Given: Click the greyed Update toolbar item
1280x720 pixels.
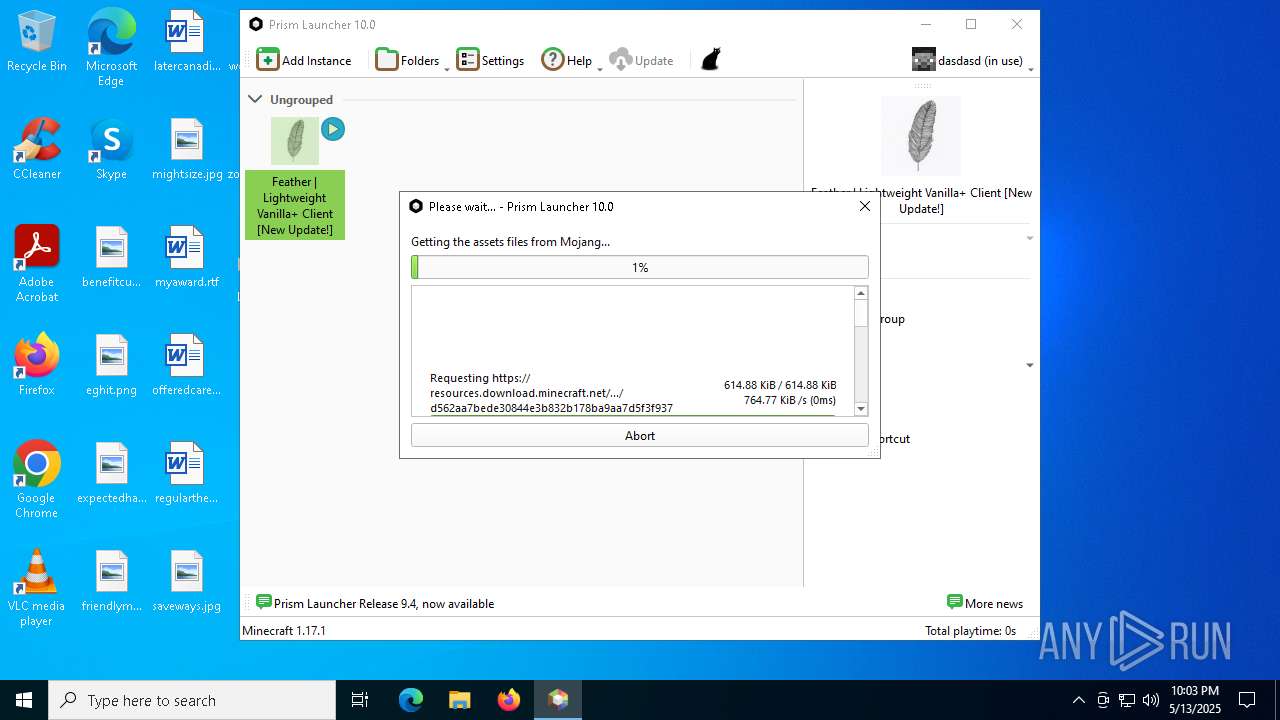Looking at the screenshot, I should click(641, 60).
